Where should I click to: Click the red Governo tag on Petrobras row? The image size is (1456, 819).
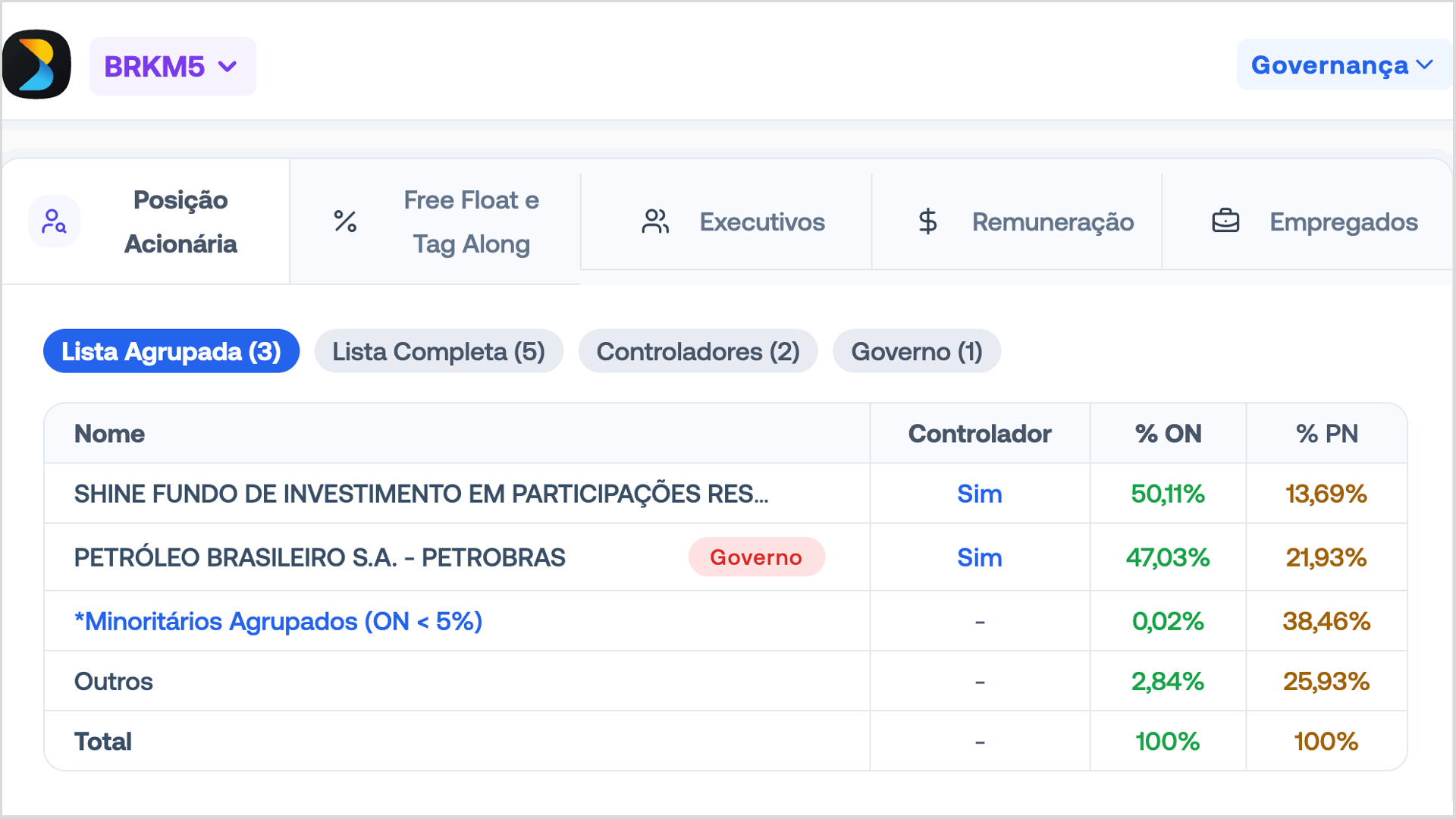(x=756, y=557)
